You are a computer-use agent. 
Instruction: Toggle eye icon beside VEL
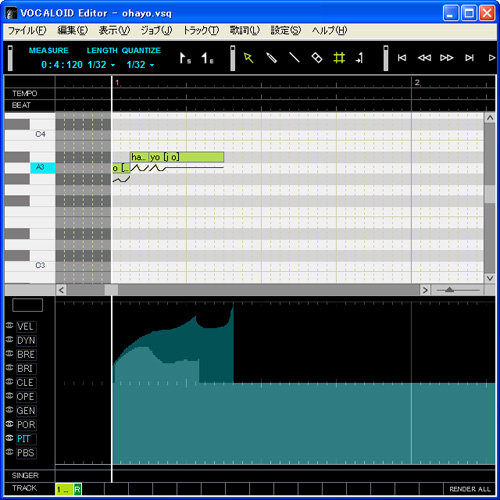(x=10, y=325)
